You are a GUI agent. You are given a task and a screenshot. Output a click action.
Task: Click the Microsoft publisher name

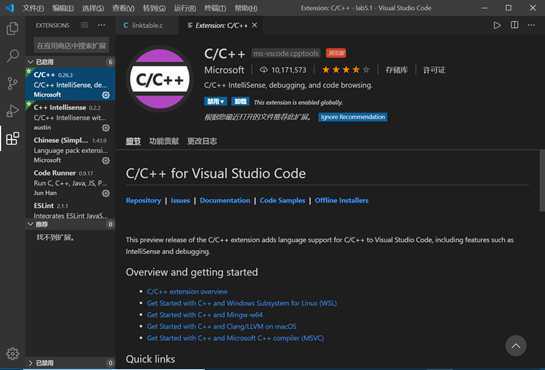(x=224, y=70)
